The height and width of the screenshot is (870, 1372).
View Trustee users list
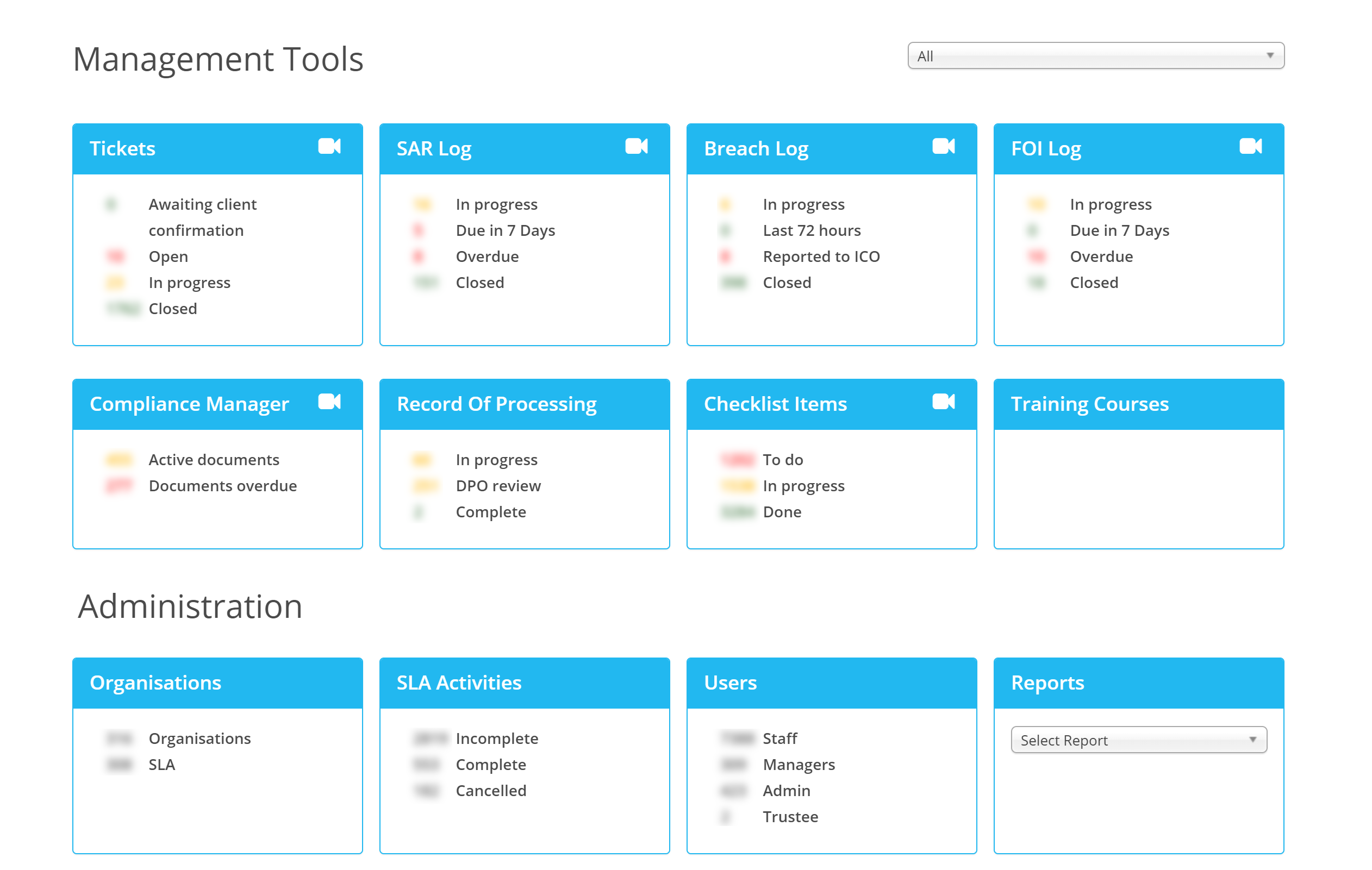coord(790,816)
